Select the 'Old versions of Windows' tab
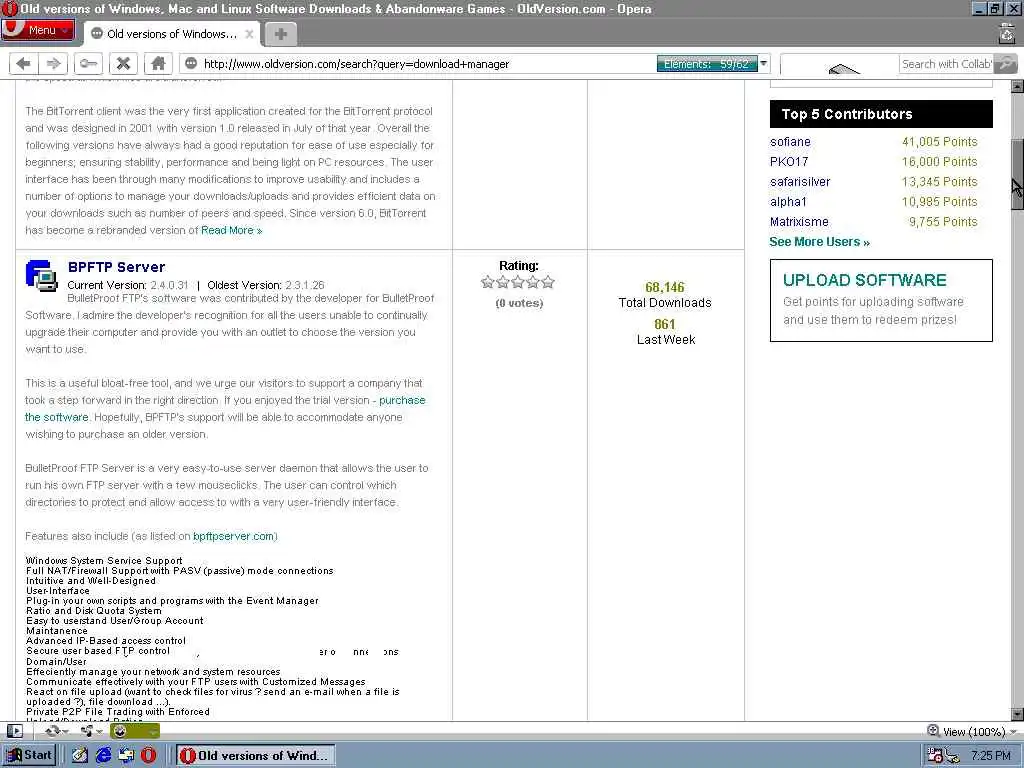Image resolution: width=1024 pixels, height=768 pixels. [x=172, y=34]
